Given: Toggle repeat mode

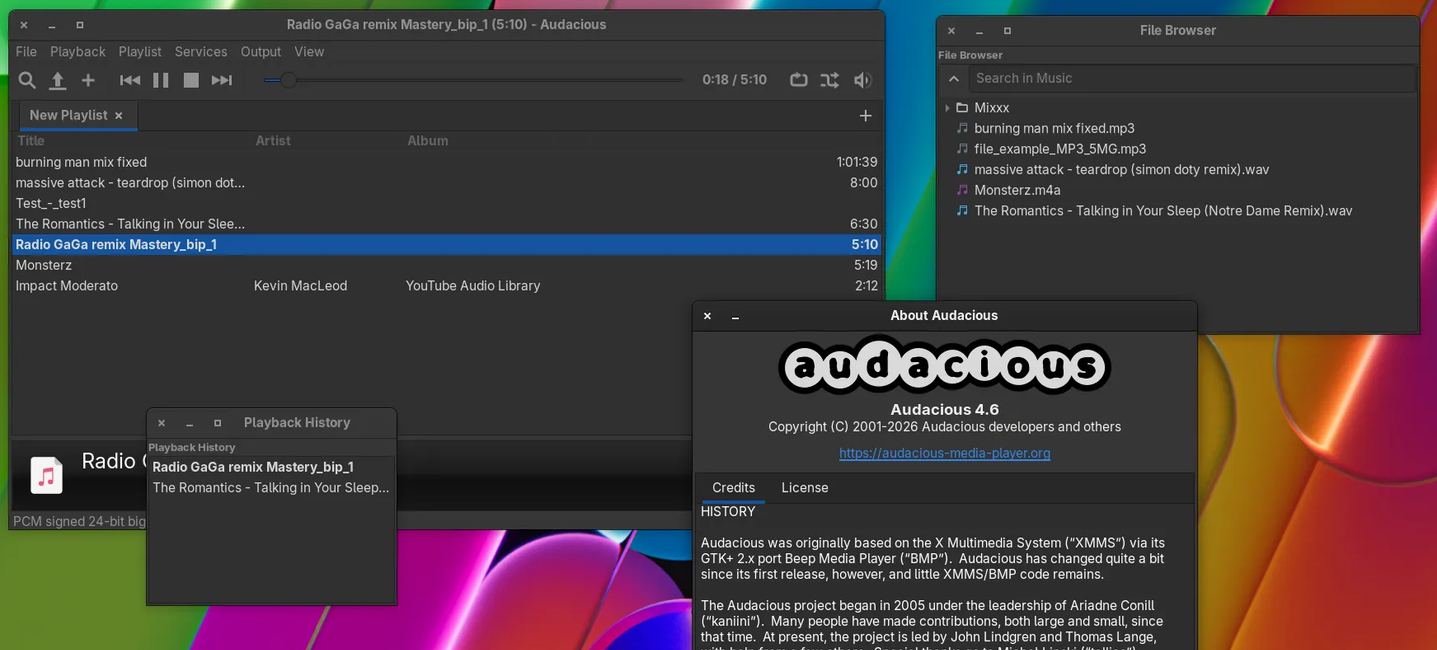Looking at the screenshot, I should click(x=798, y=80).
